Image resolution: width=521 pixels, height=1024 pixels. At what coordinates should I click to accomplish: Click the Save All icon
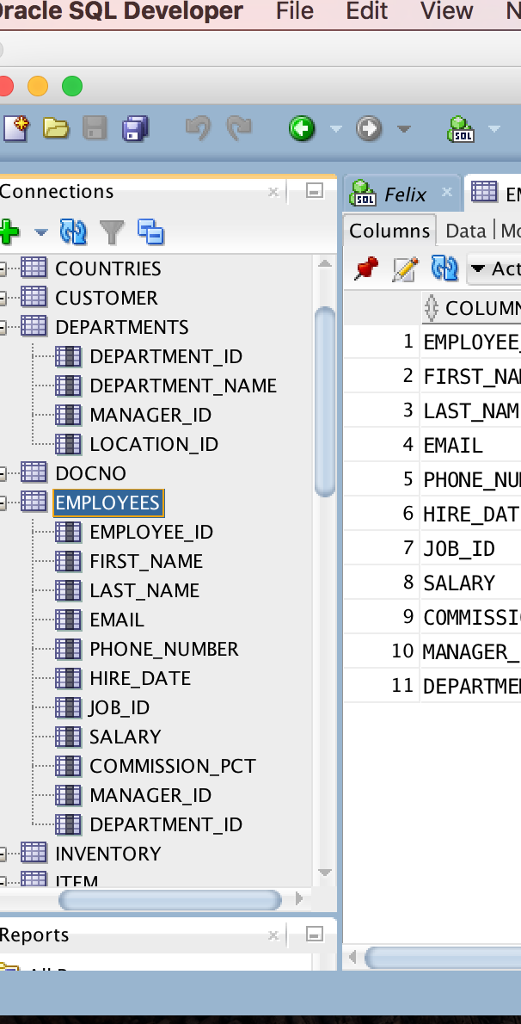(x=135, y=129)
